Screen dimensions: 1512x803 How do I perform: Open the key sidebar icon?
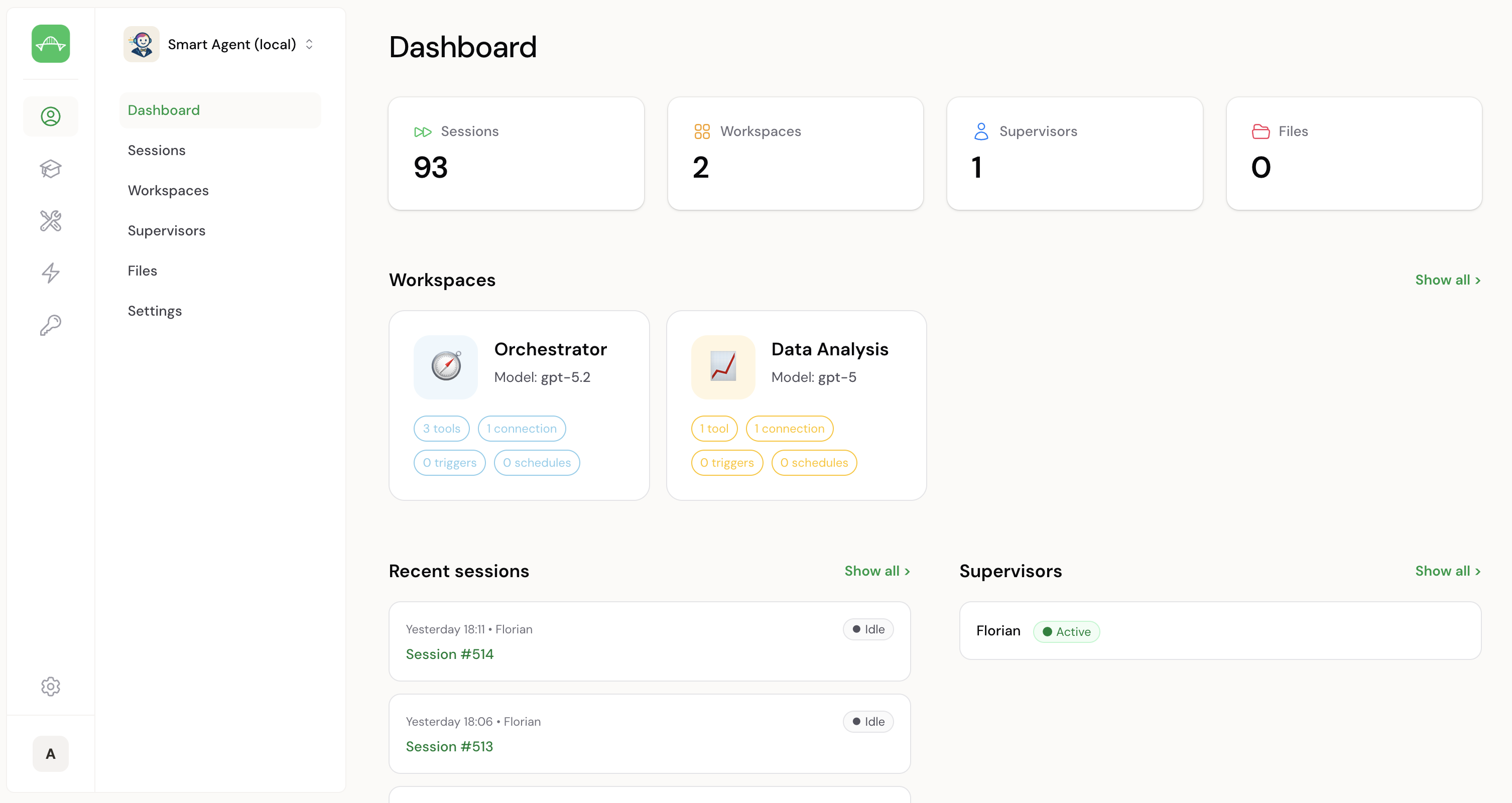[51, 324]
